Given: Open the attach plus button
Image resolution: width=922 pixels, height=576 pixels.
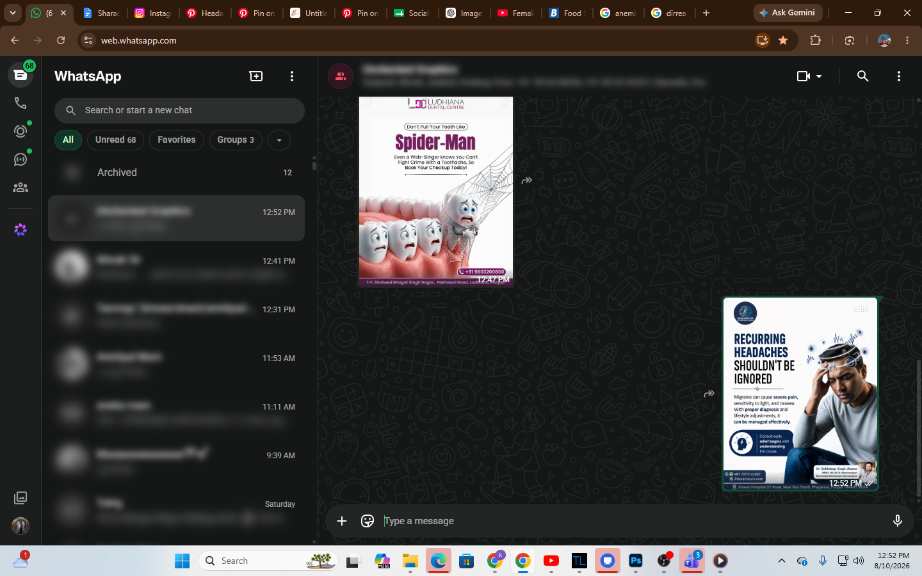Looking at the screenshot, I should 342,521.
